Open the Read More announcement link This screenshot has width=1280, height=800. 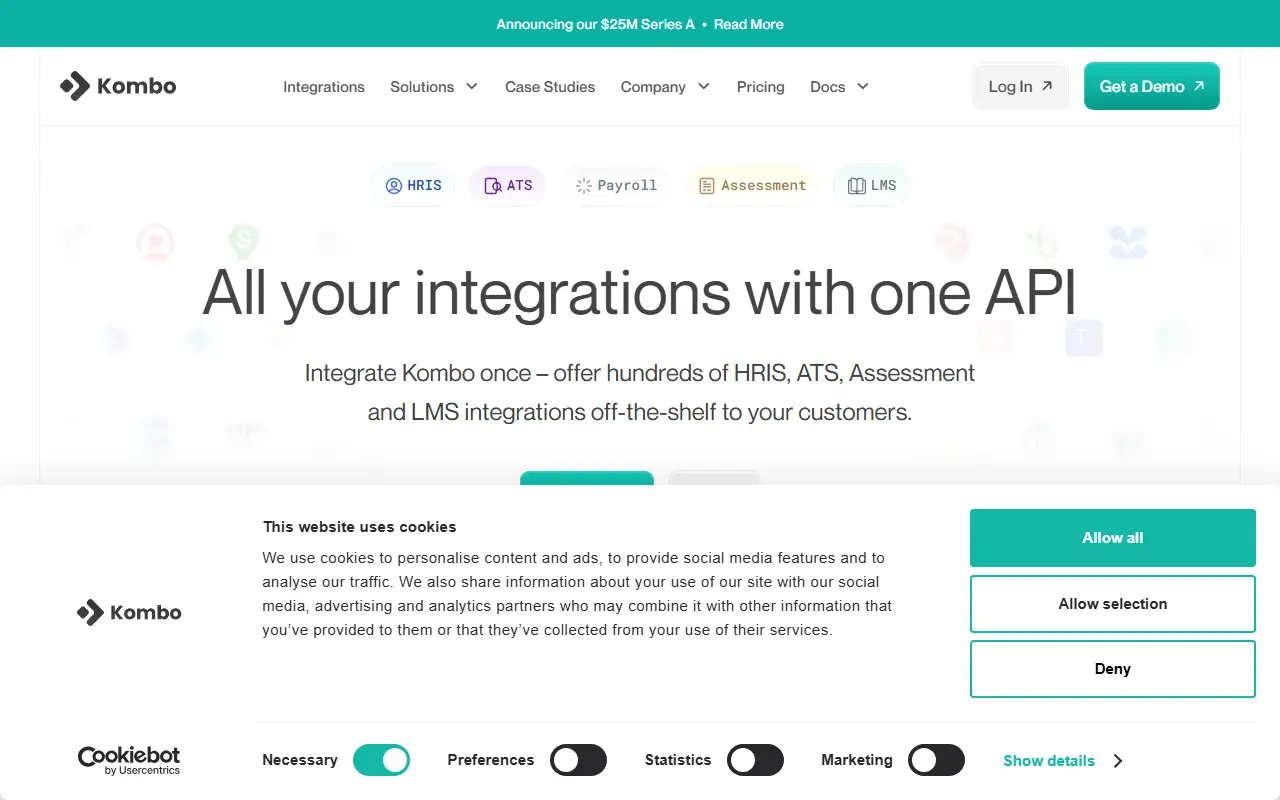click(x=749, y=24)
